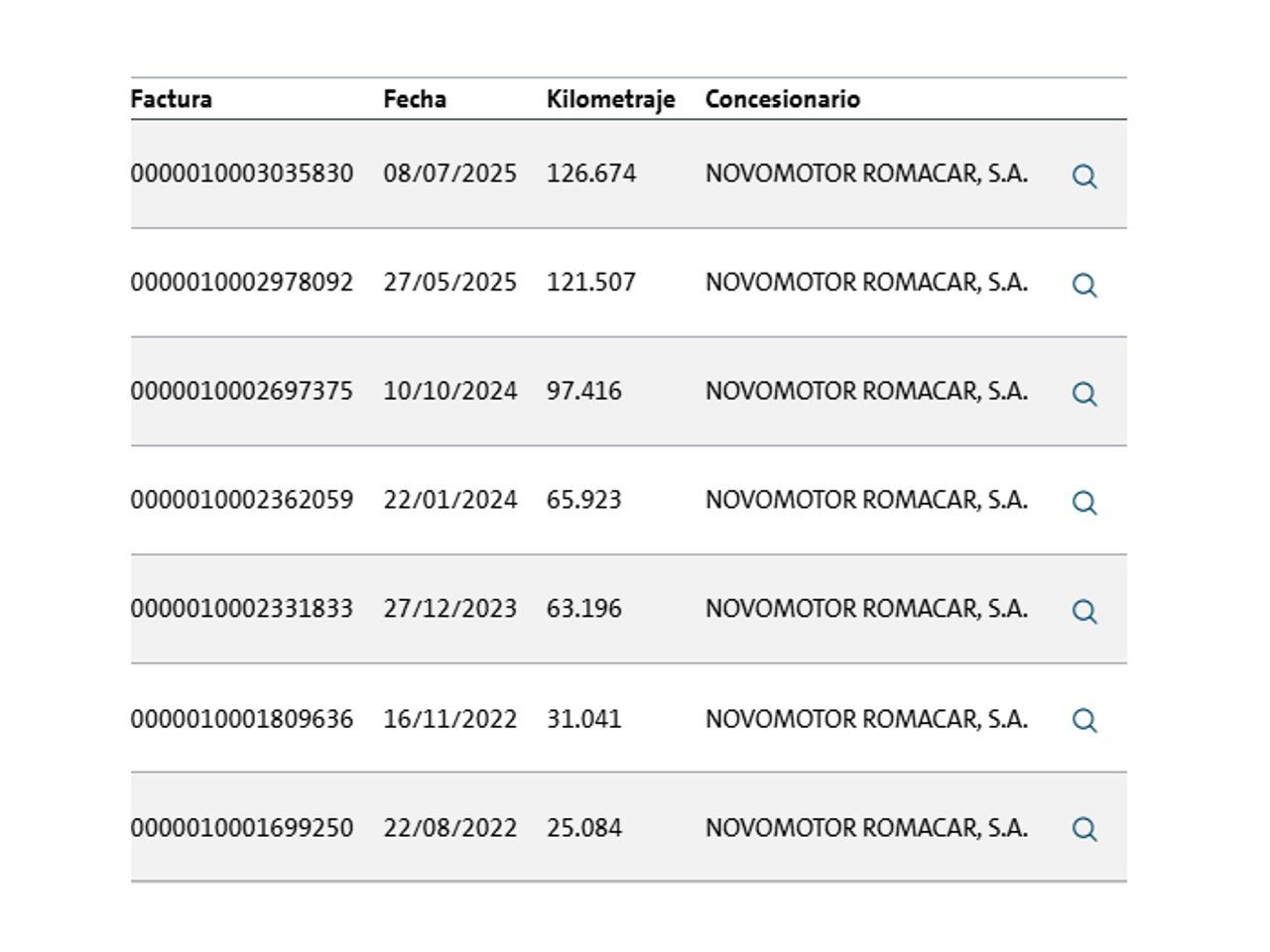Click the mileage value 25.084
This screenshot has width=1270, height=952.
[583, 828]
